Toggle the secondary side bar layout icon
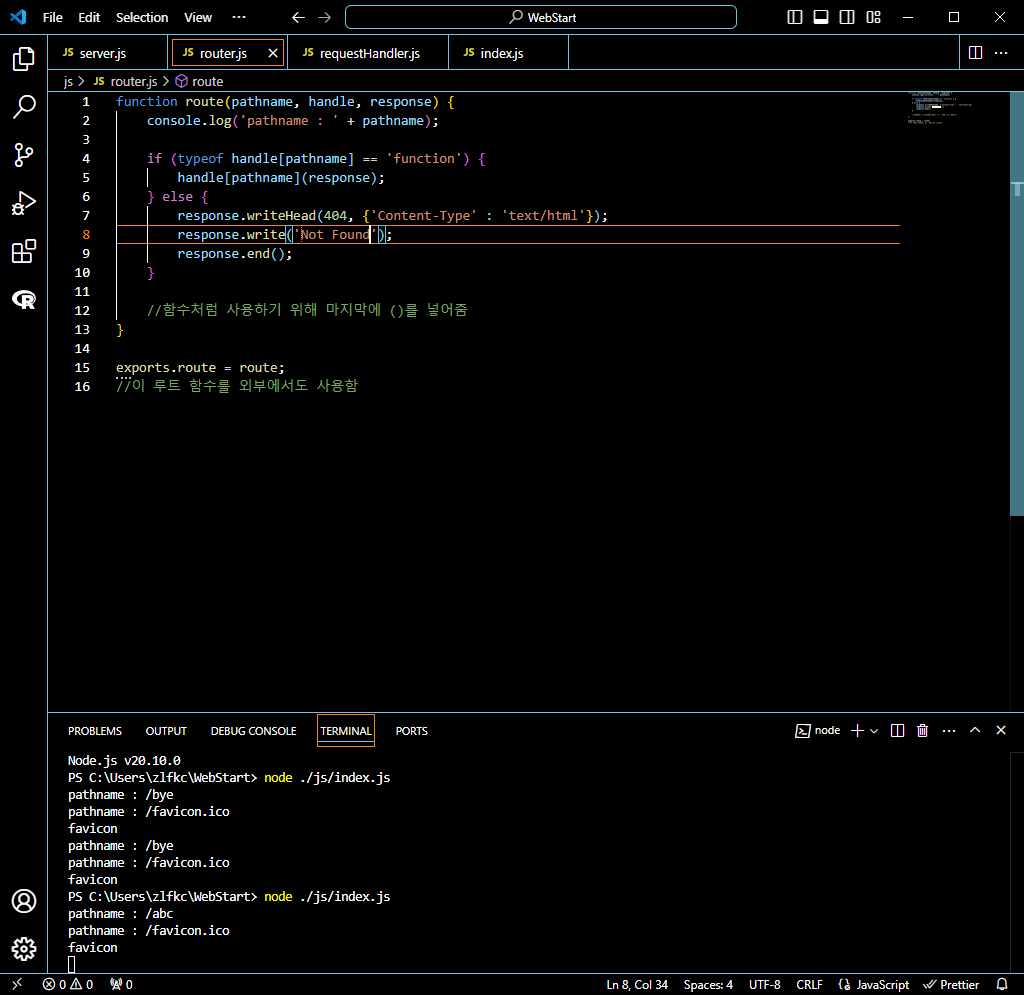Viewport: 1024px width, 995px height. 847,18
